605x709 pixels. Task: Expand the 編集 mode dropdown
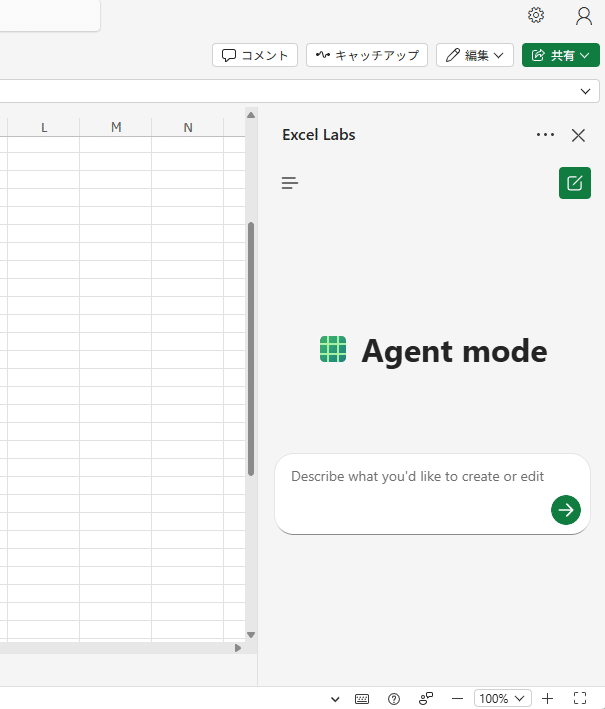475,55
